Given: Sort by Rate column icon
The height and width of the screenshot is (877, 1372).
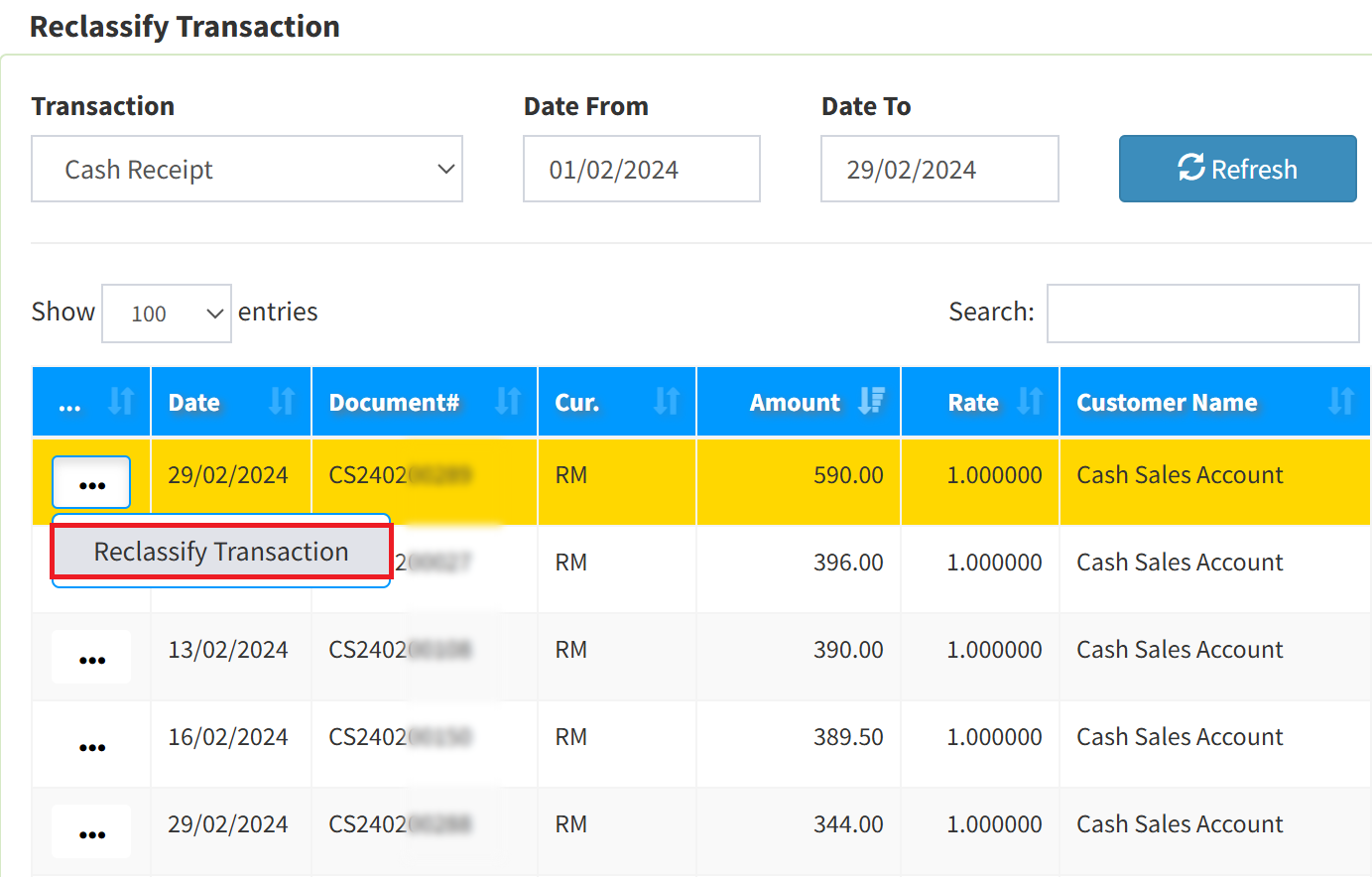Looking at the screenshot, I should click(x=1030, y=402).
